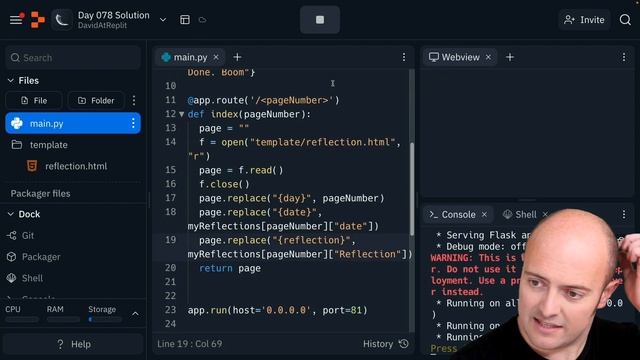Click the @app.route decorator line

click(x=263, y=100)
